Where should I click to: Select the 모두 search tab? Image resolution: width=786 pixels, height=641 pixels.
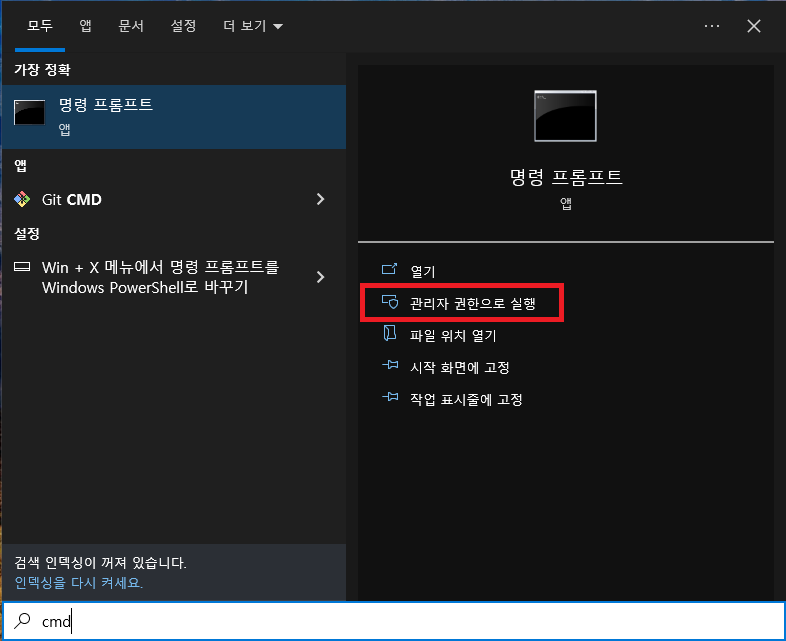(40, 26)
